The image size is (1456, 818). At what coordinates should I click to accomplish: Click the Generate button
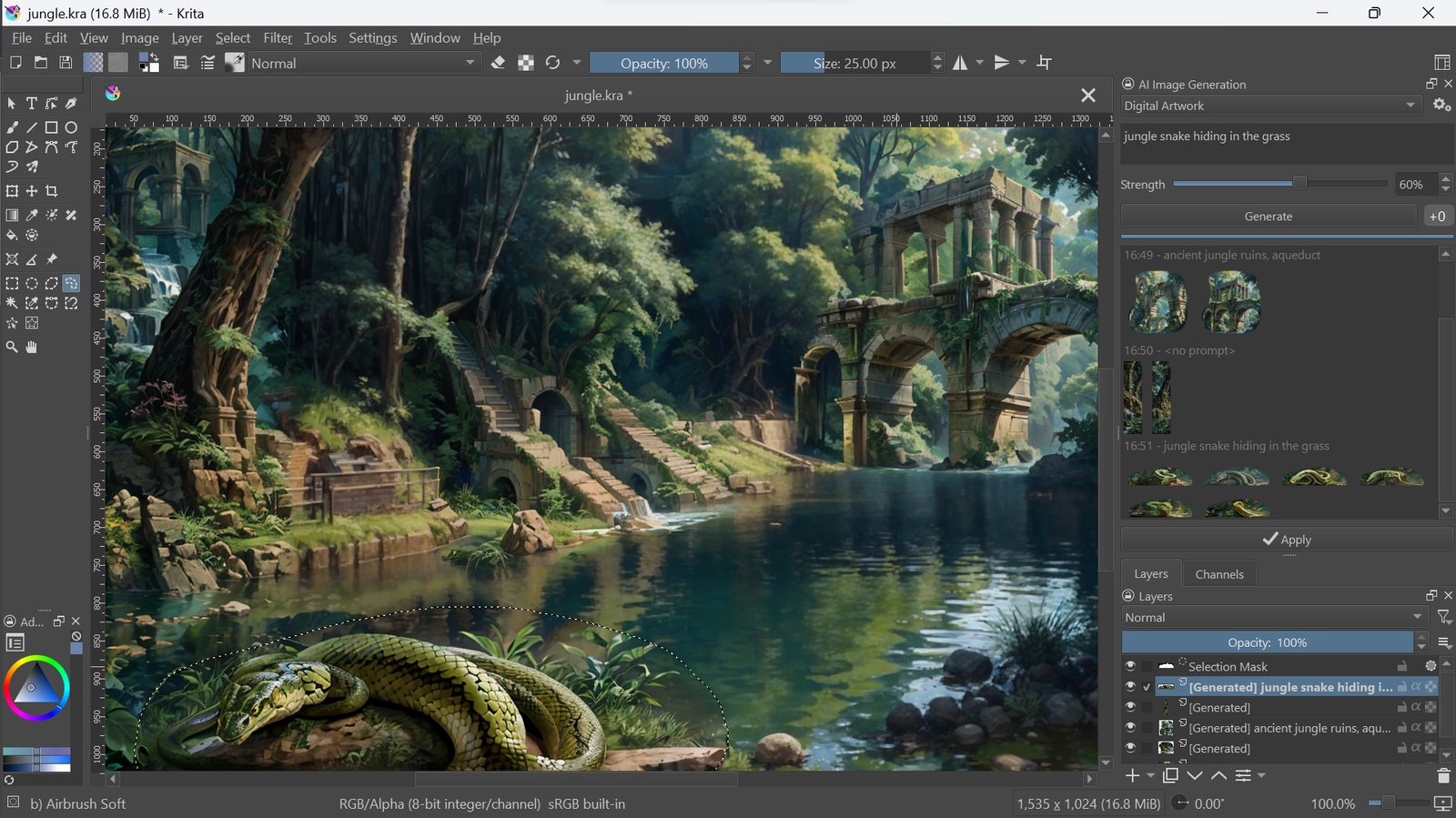coord(1268,217)
